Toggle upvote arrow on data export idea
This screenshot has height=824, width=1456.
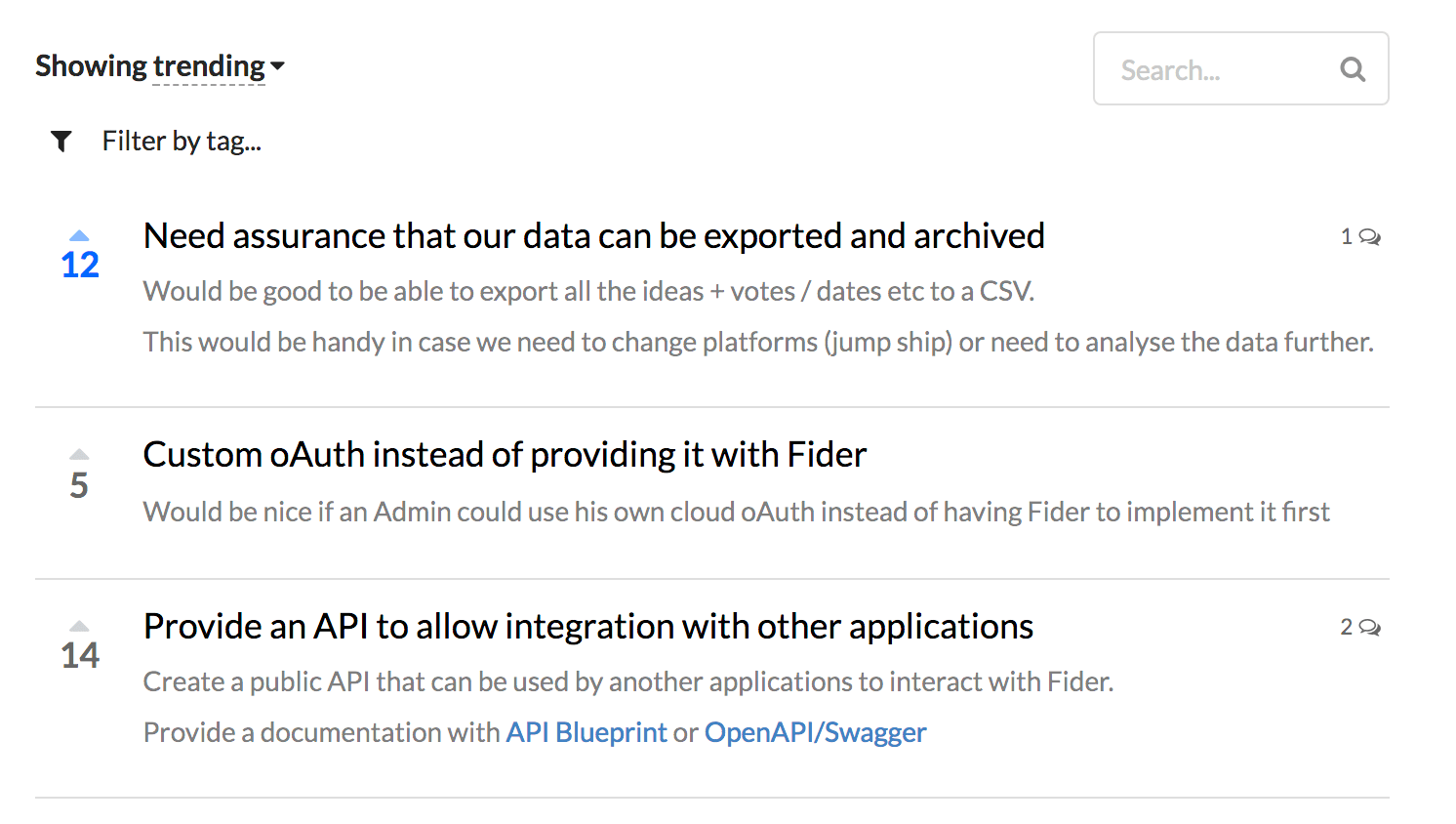coord(80,235)
